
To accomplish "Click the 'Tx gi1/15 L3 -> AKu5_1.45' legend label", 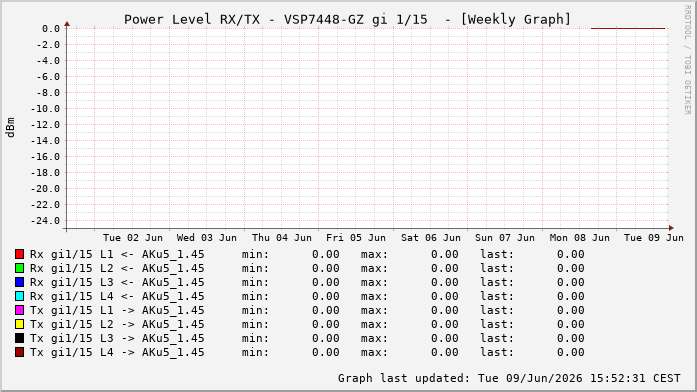I will 117,338.
